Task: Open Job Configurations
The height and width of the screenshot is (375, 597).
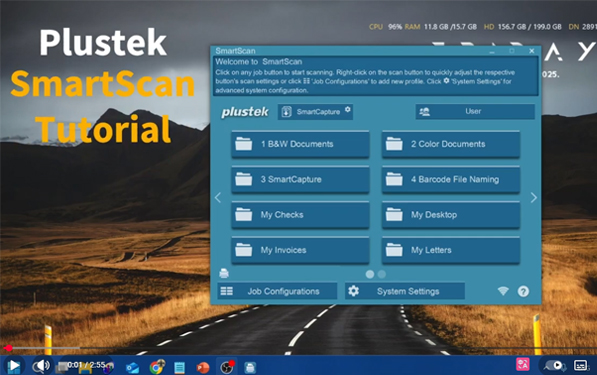Action: [x=277, y=291]
